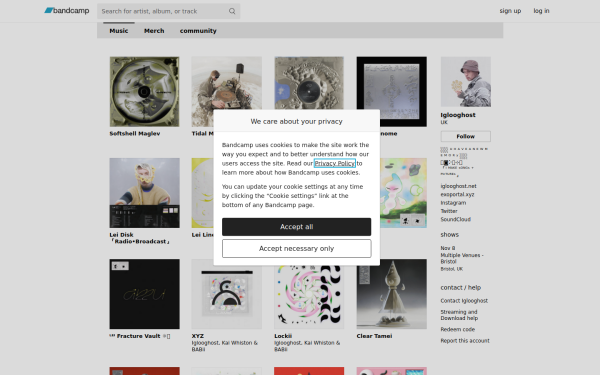Screen dimensions: 600x375
Task: Open Iglooghost's SoundCloud link
Action: coord(455,219)
